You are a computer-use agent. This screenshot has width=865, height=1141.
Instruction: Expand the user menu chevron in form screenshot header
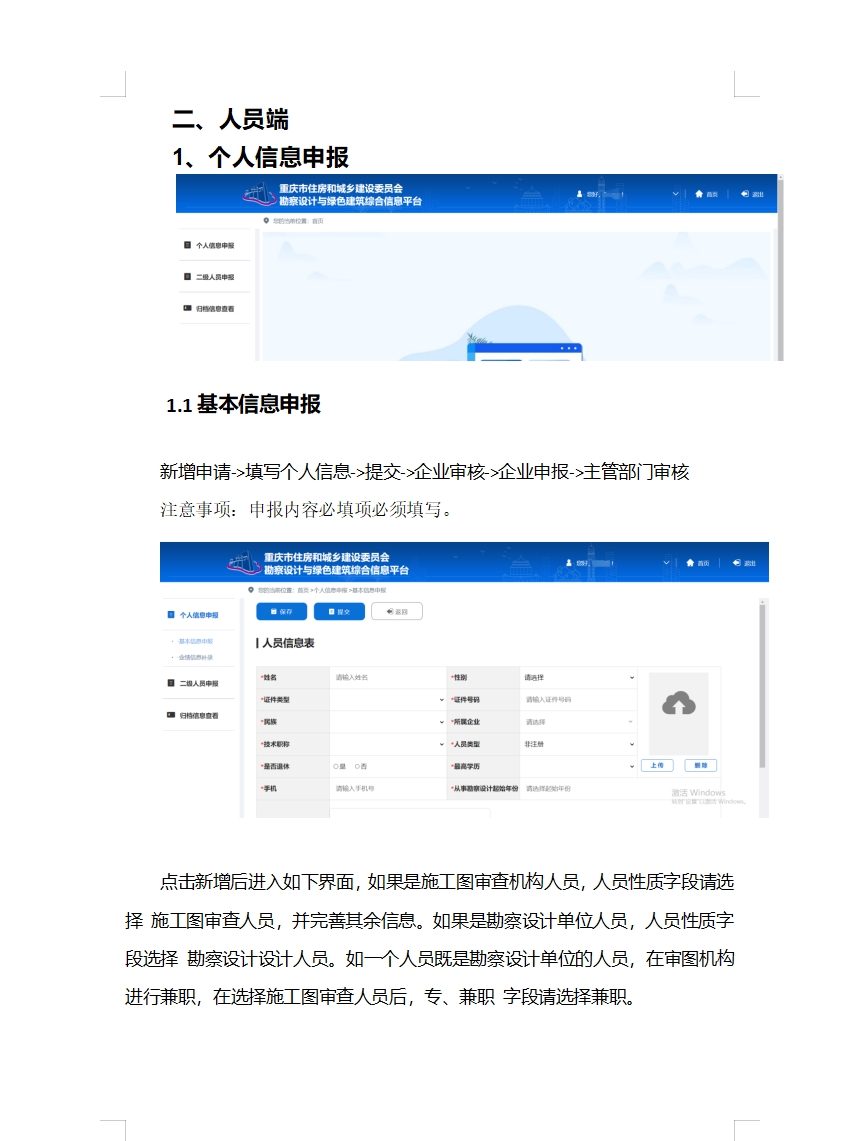tap(666, 562)
